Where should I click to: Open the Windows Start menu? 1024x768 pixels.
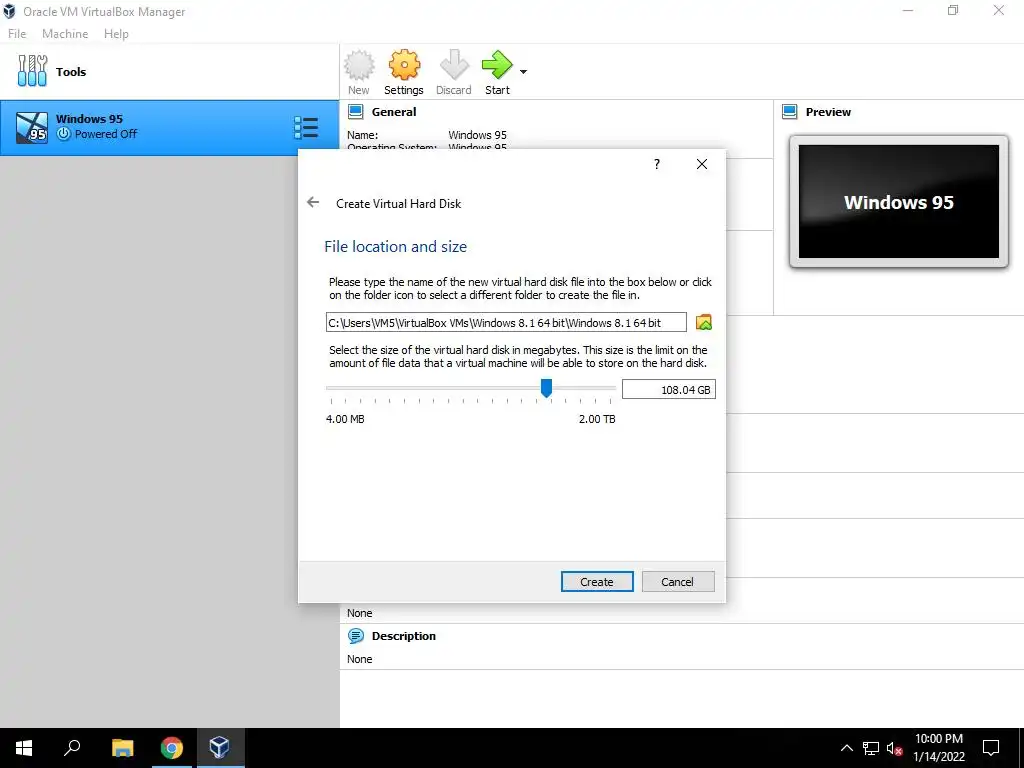click(x=24, y=748)
